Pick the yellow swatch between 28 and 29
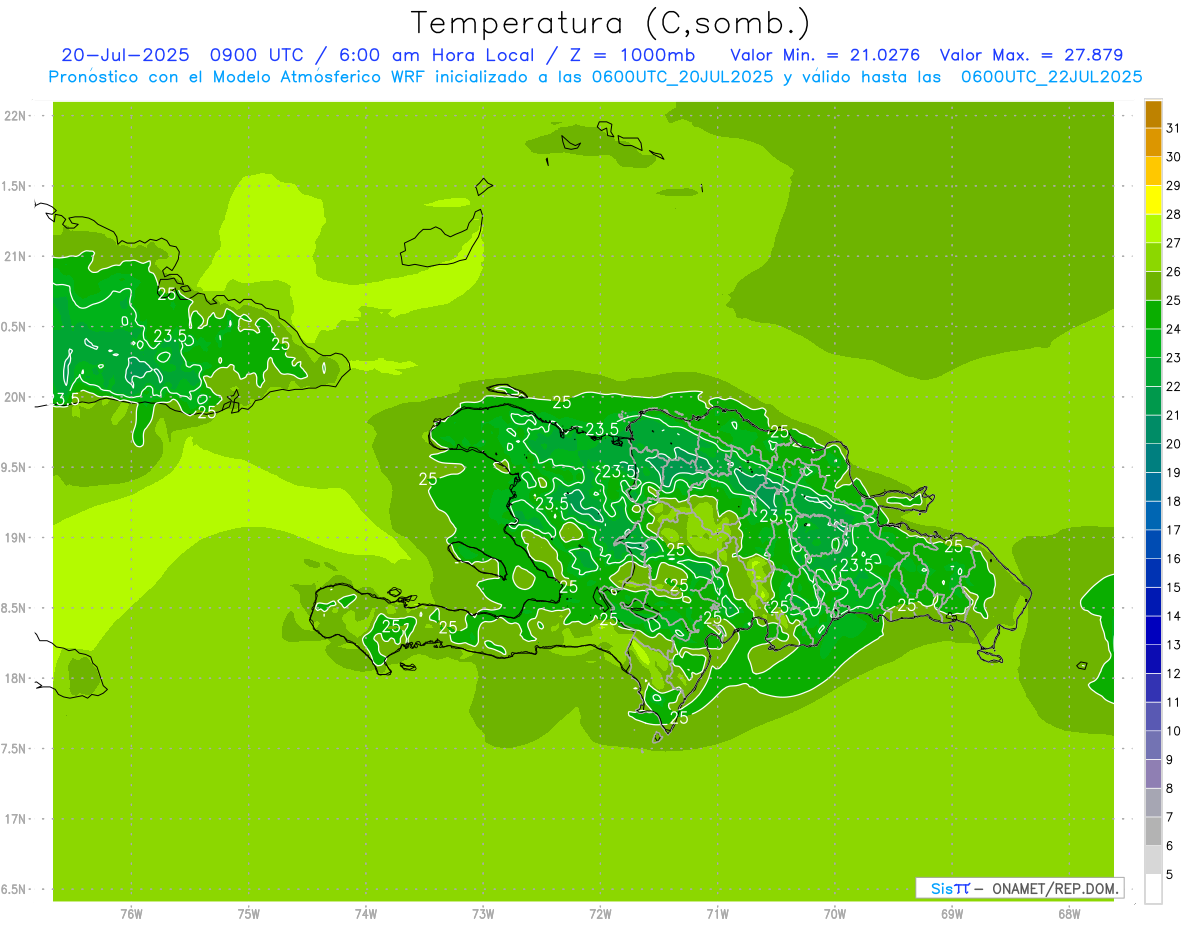1200x927 pixels. 1153,200
